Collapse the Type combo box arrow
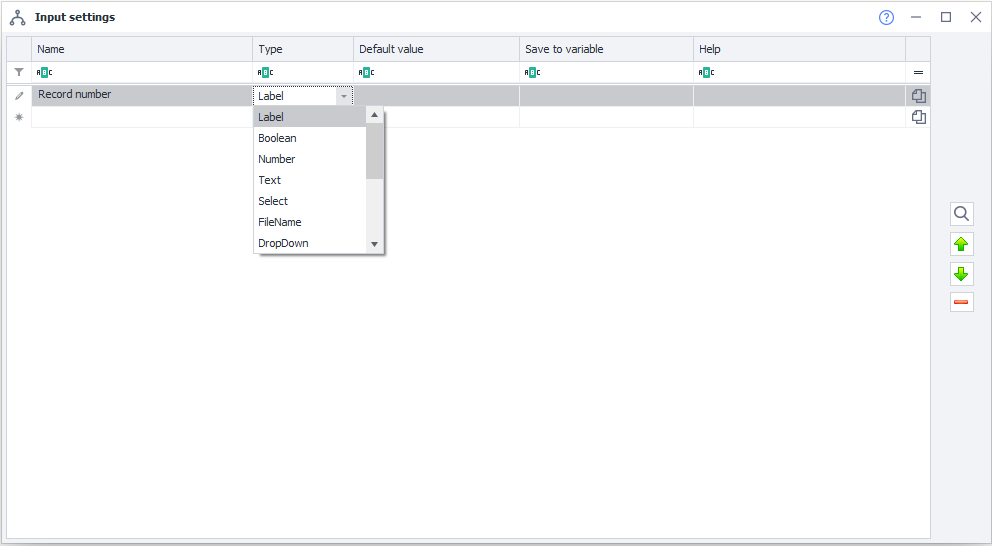This screenshot has width=992, height=546. point(344,96)
